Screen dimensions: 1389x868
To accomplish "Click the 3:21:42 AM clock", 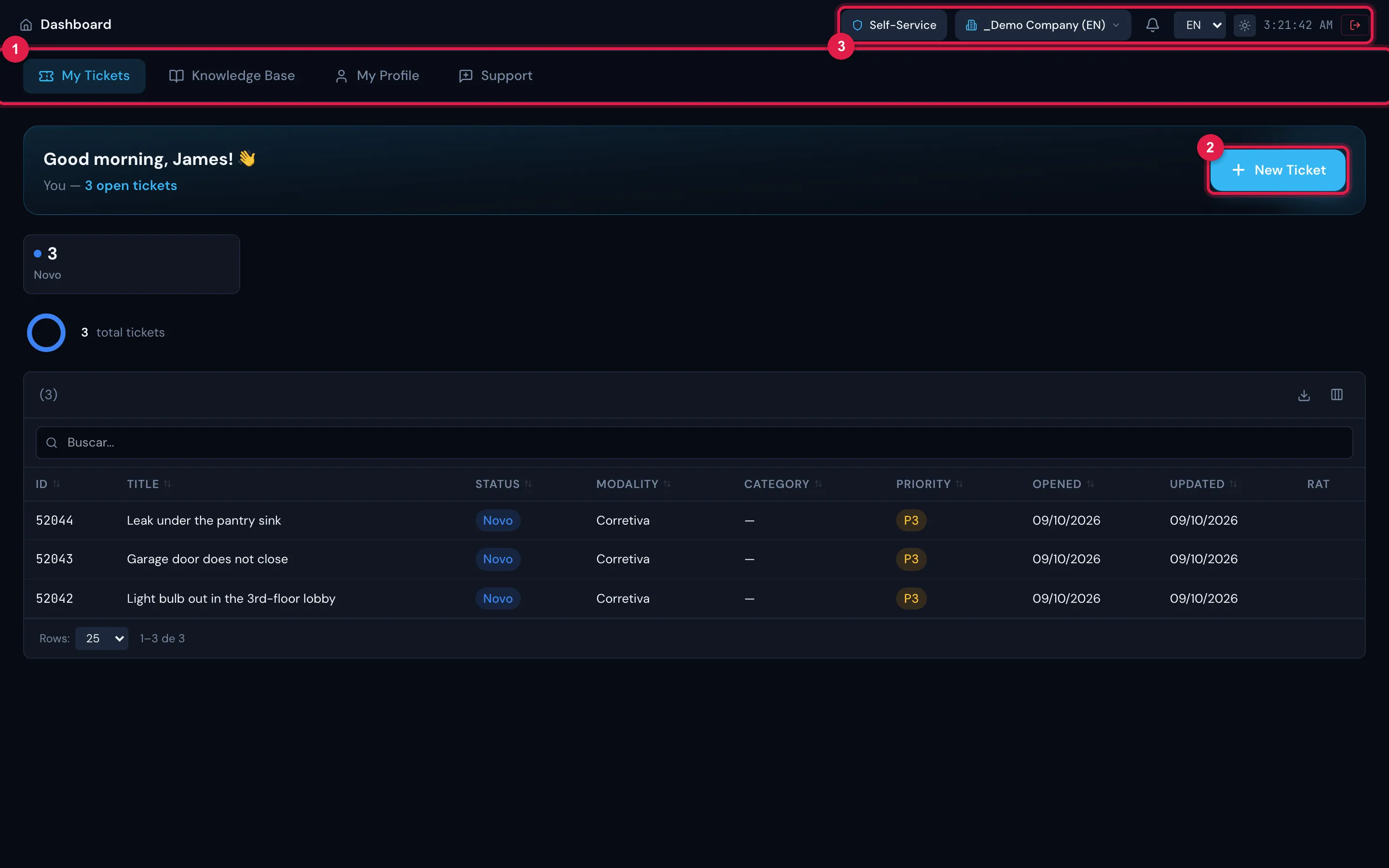I will point(1298,25).
